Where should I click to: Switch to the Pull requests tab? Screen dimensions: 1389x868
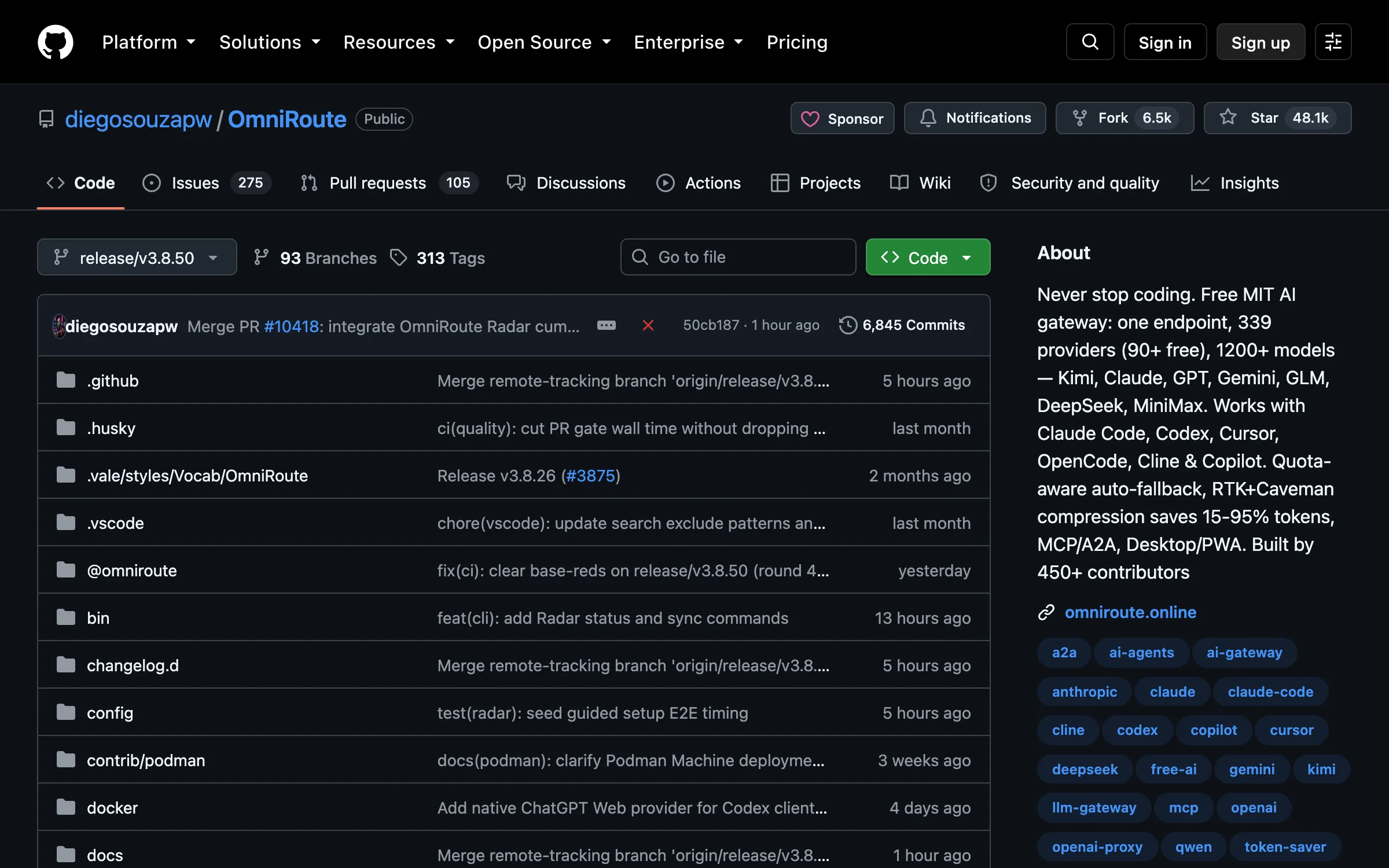tap(389, 183)
